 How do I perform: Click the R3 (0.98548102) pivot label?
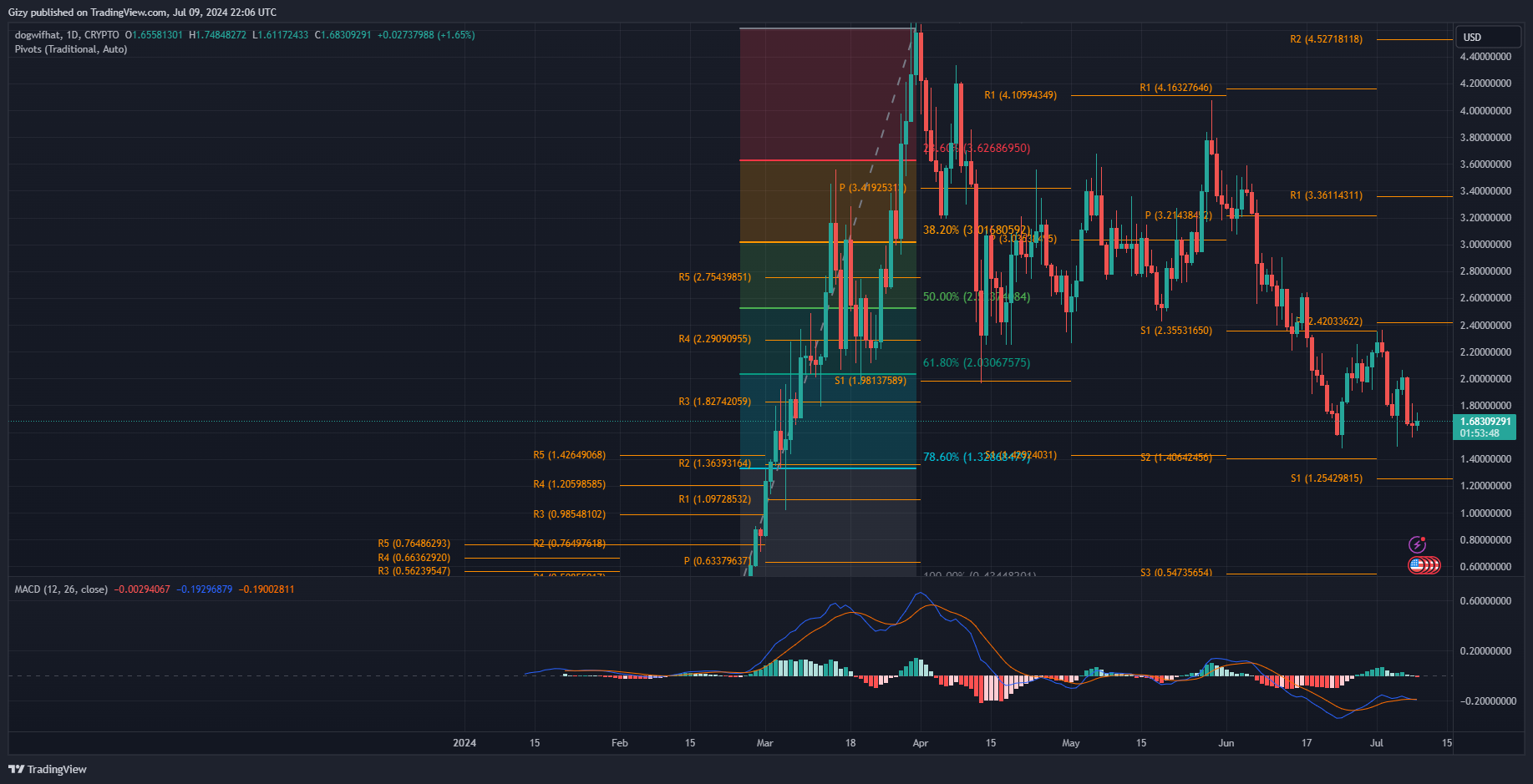click(569, 514)
